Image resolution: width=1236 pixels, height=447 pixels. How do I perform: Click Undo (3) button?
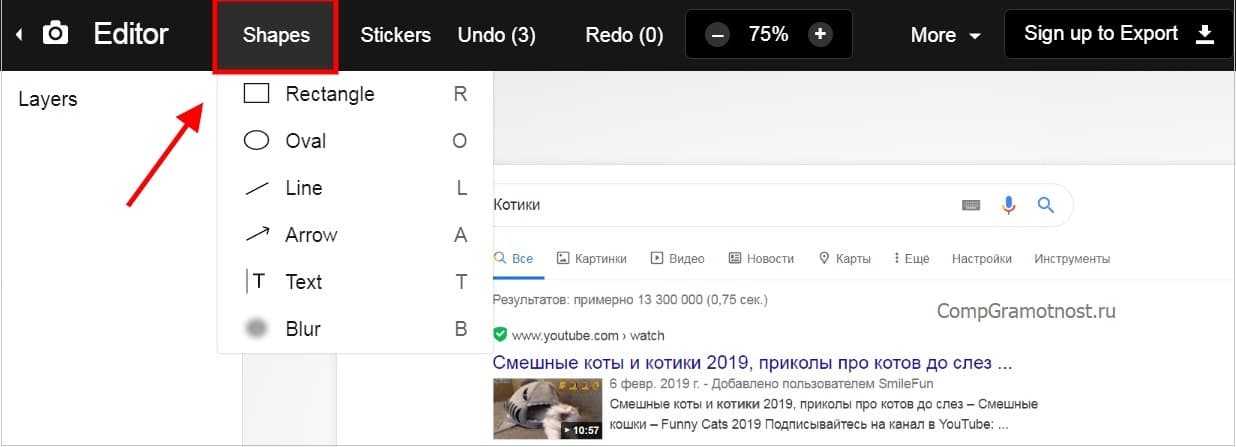[x=496, y=35]
